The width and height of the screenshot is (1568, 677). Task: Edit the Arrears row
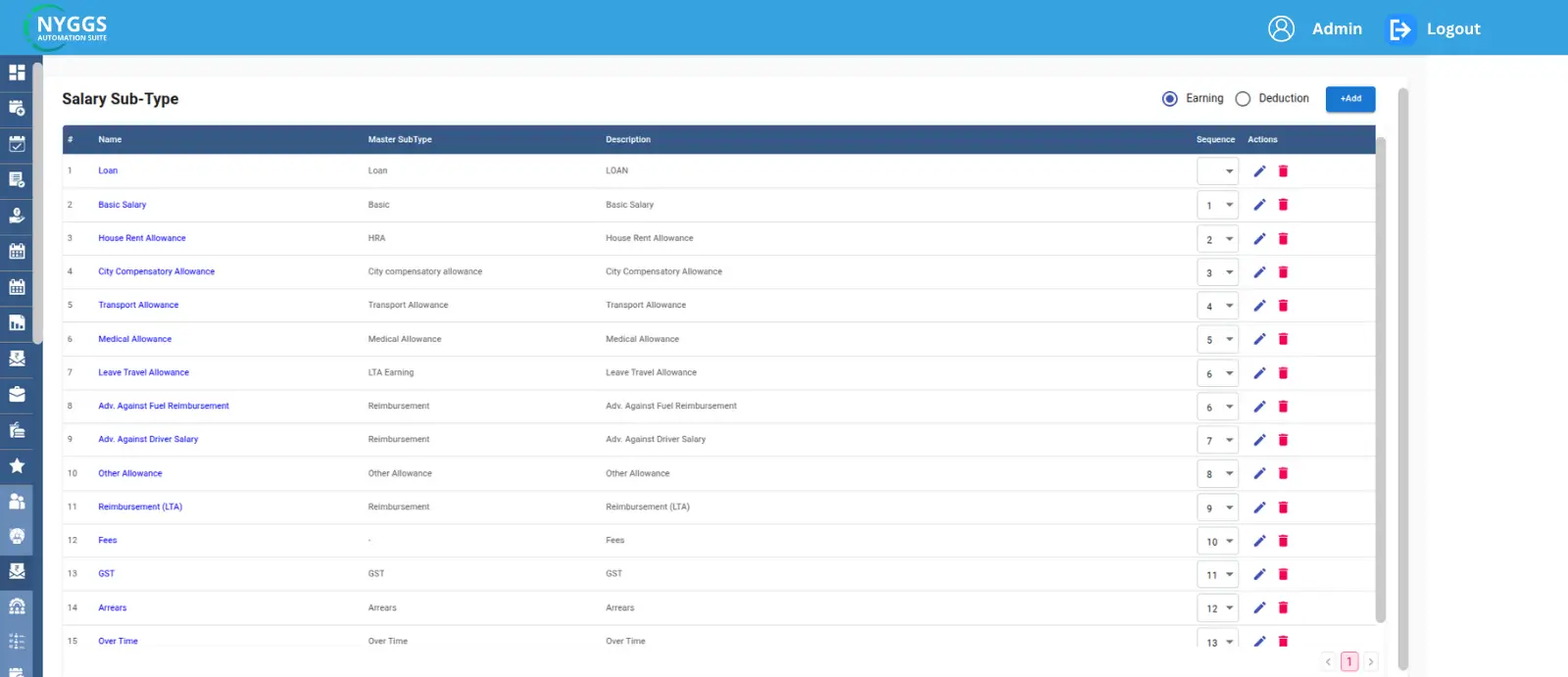1259,607
